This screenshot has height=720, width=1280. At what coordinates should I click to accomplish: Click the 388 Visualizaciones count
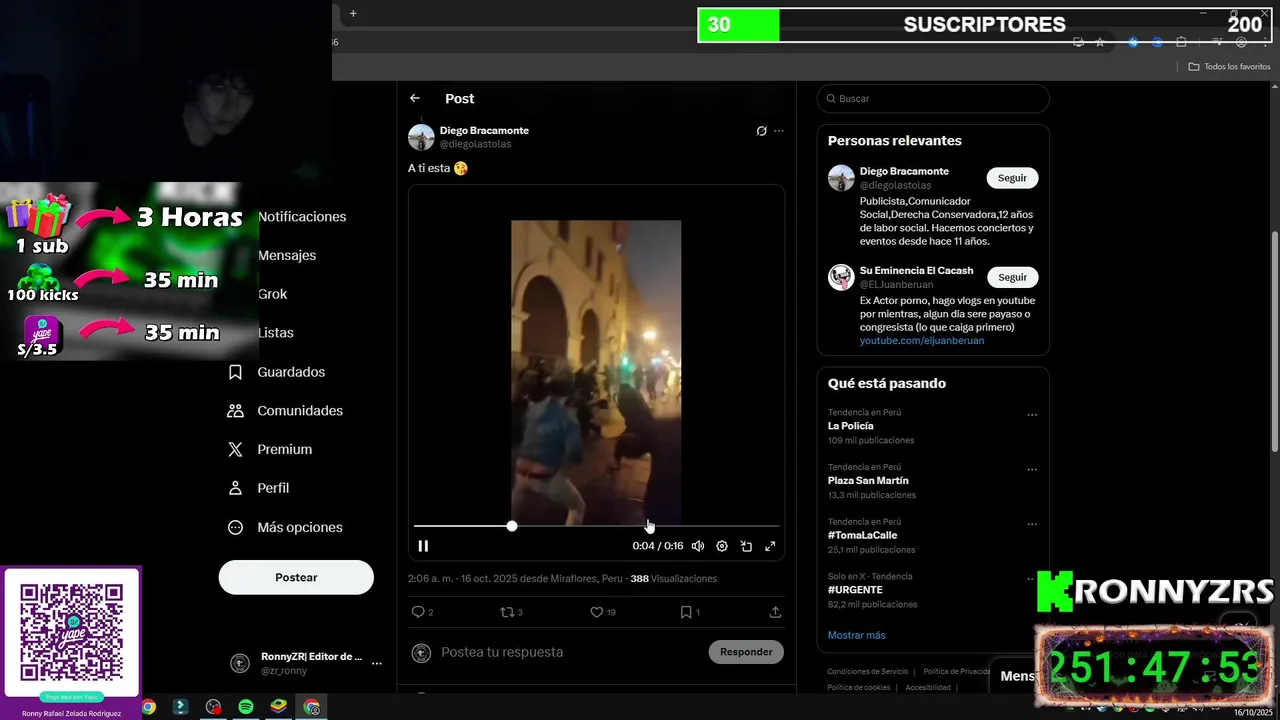pyautogui.click(x=673, y=579)
